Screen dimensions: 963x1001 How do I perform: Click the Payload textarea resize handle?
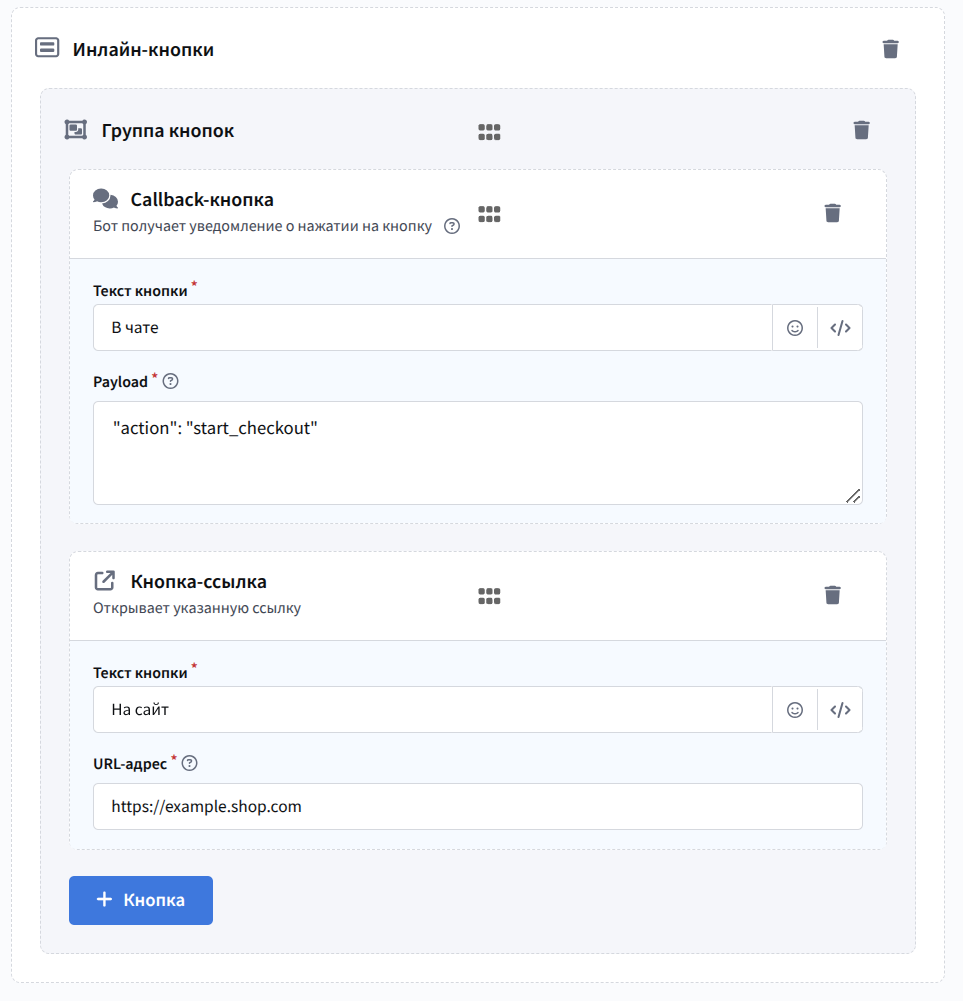tap(853, 496)
